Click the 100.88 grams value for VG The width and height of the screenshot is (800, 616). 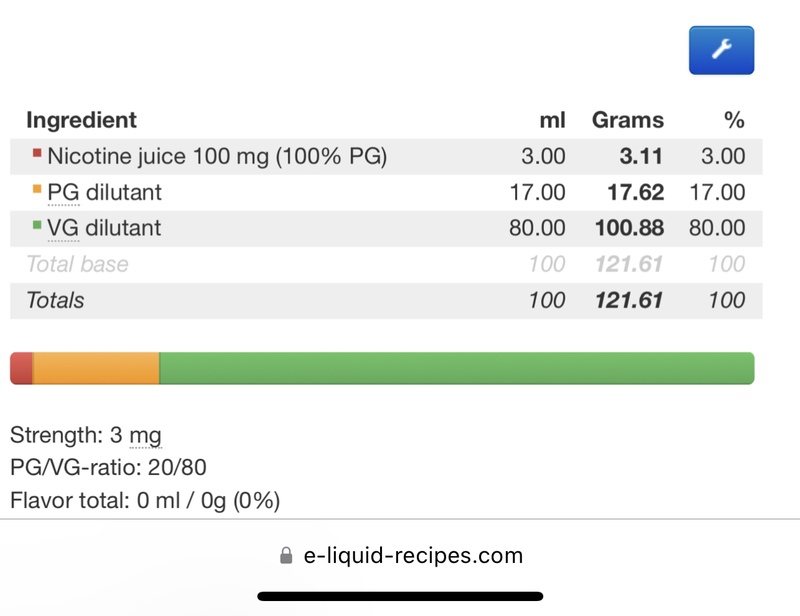pyautogui.click(x=629, y=228)
